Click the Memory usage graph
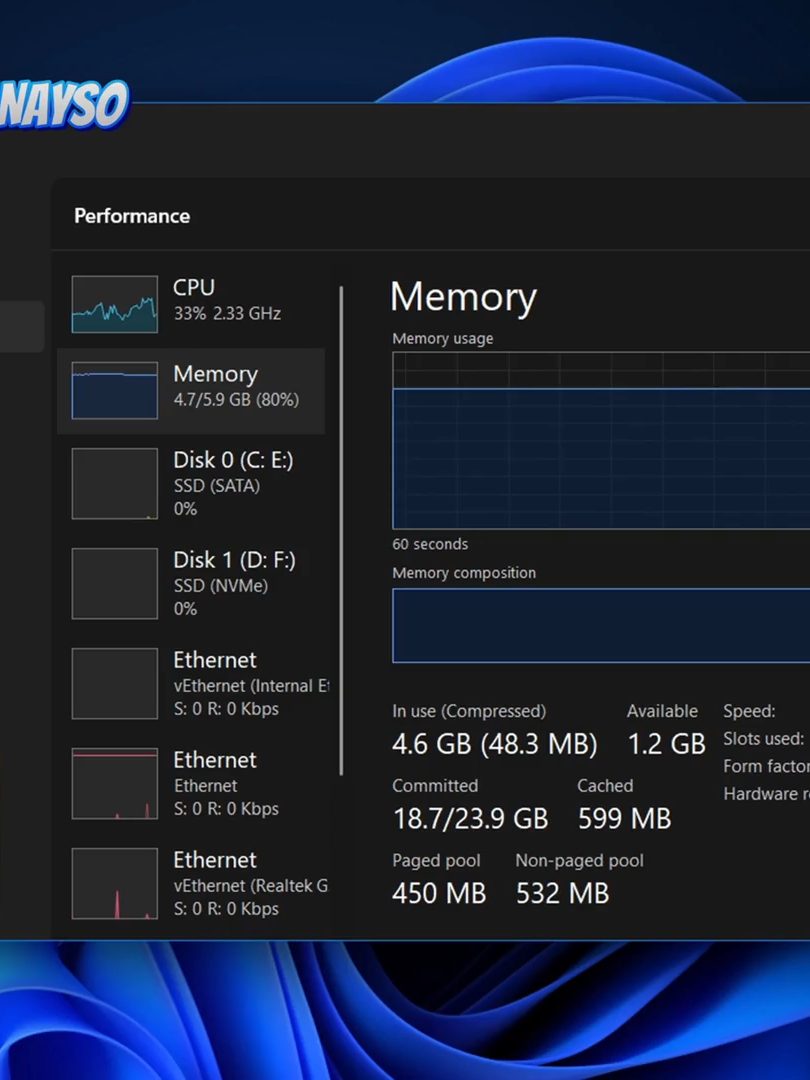This screenshot has height=1080, width=810. [601, 441]
